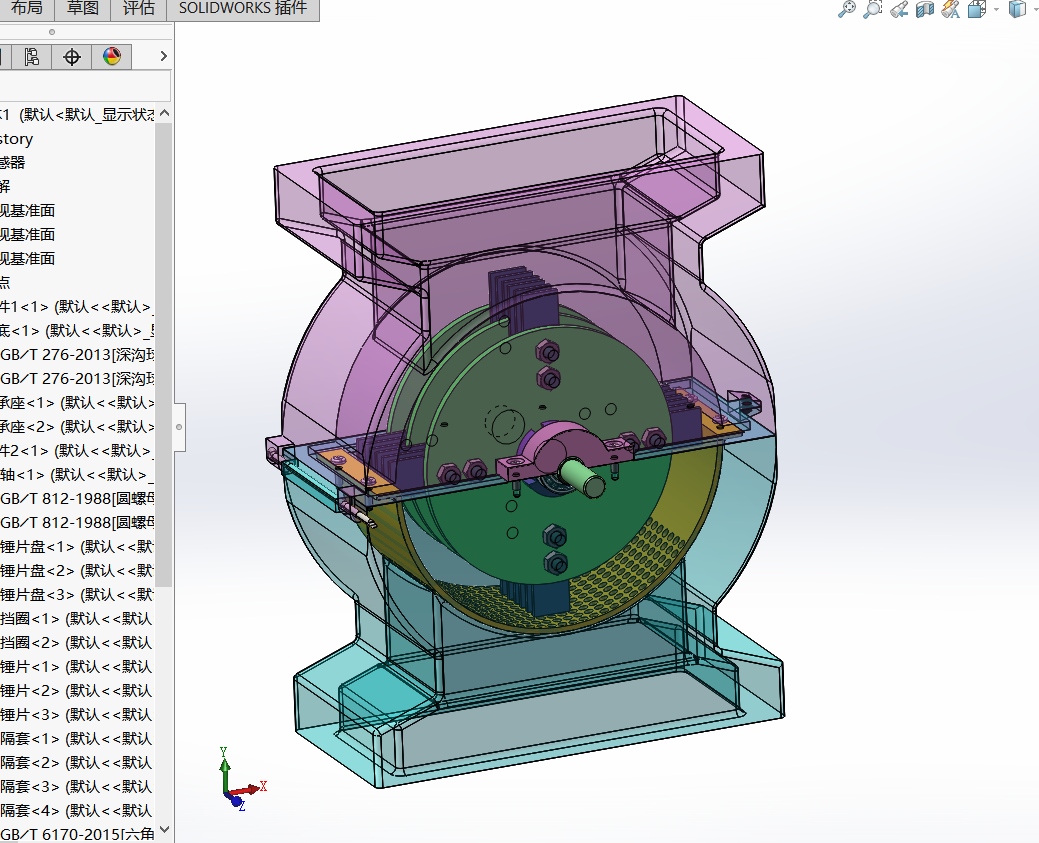Open the View Orientation dropdown arrow

996,9
